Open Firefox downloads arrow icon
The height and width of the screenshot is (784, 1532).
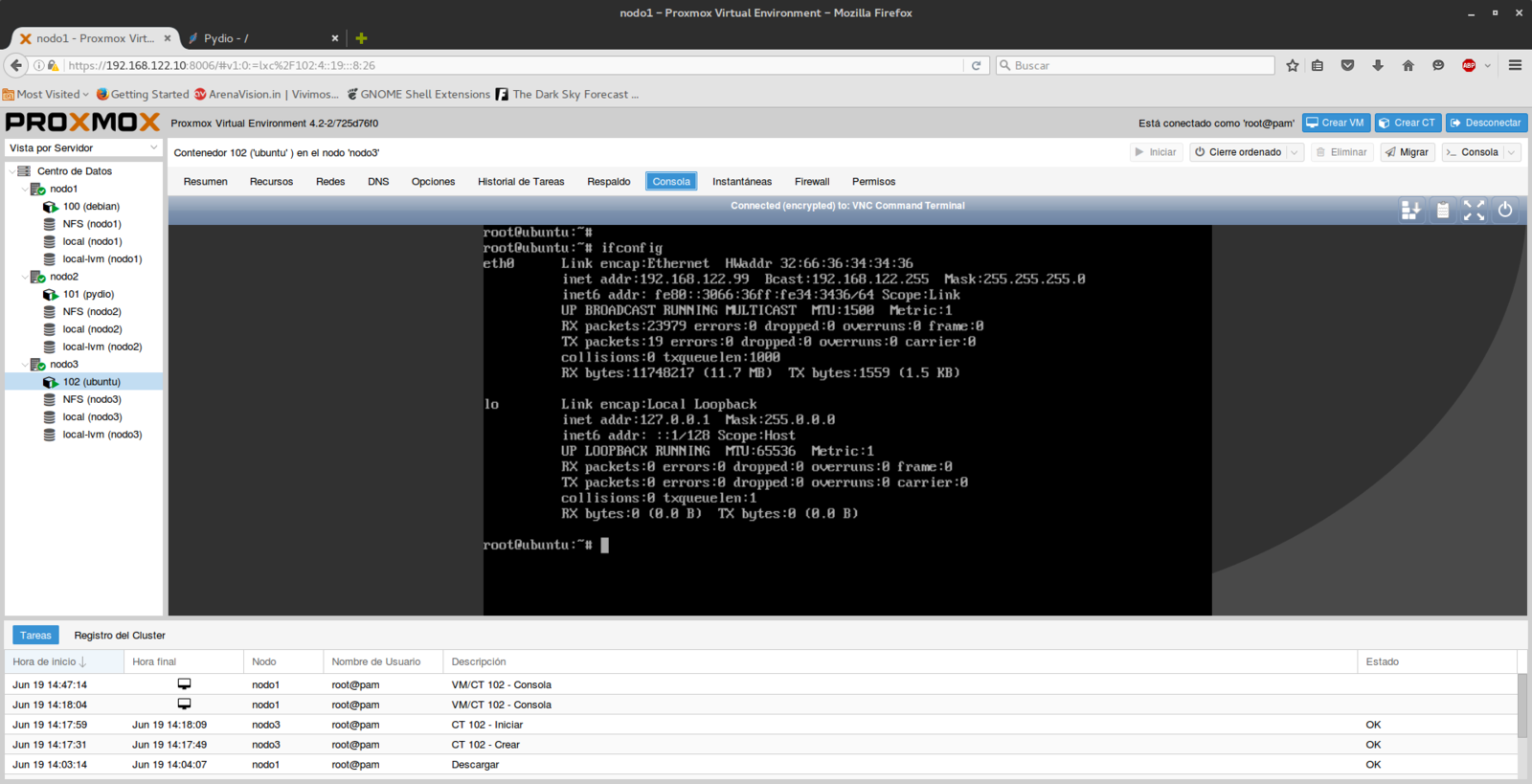tap(1378, 65)
